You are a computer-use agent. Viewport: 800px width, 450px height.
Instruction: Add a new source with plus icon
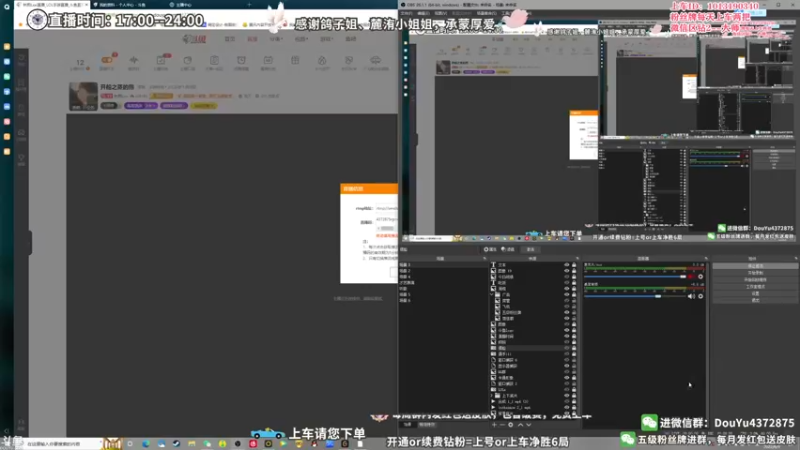pyautogui.click(x=493, y=424)
